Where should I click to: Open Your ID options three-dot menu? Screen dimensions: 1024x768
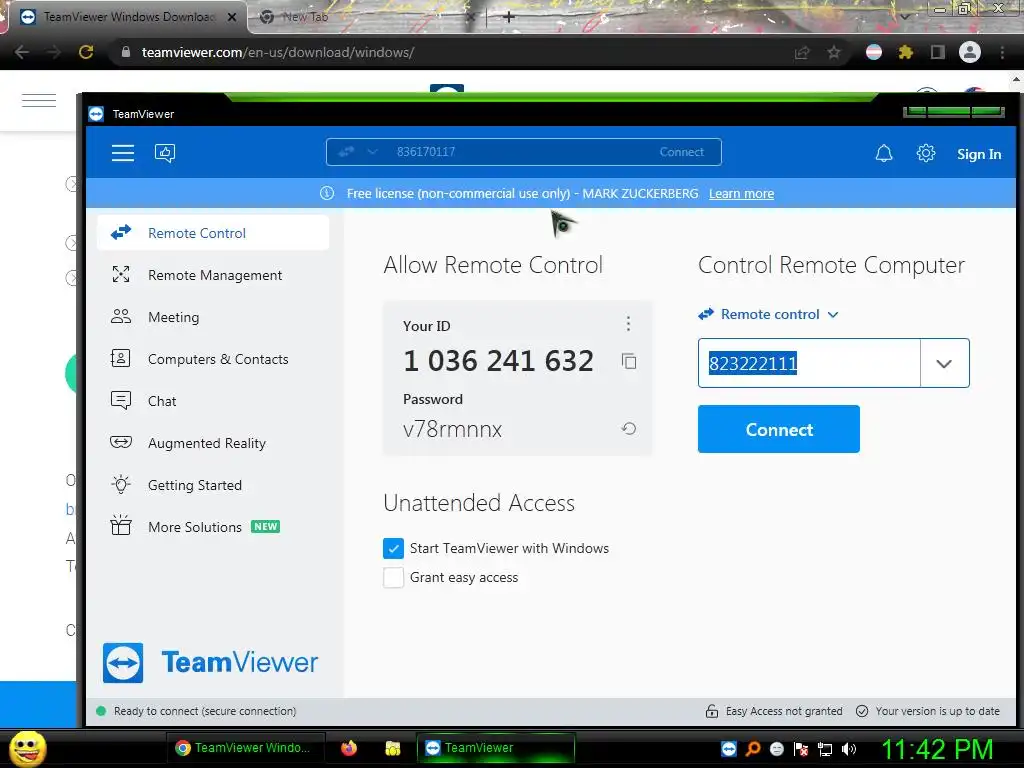tap(628, 323)
